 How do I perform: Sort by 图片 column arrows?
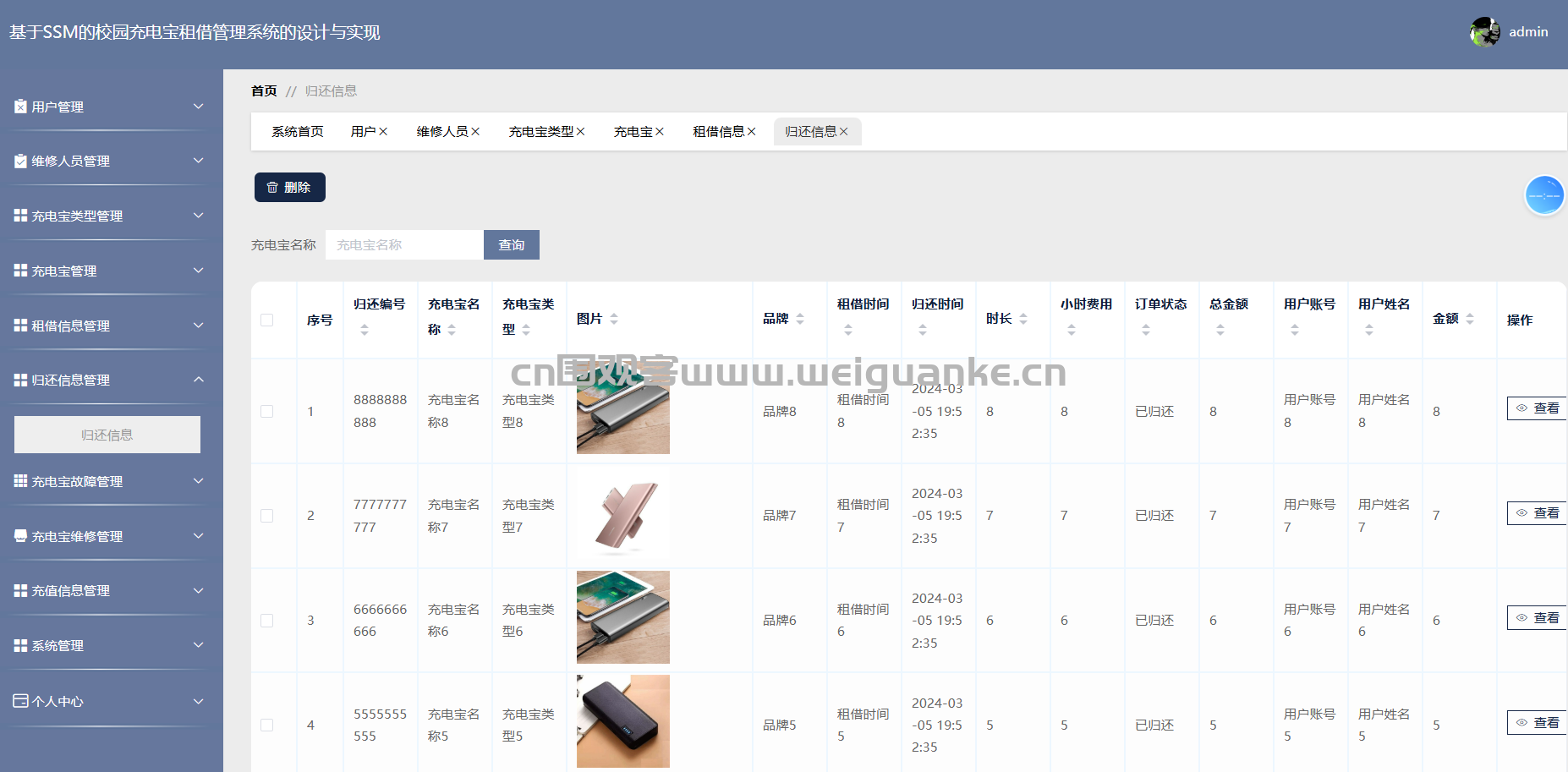coord(614,319)
